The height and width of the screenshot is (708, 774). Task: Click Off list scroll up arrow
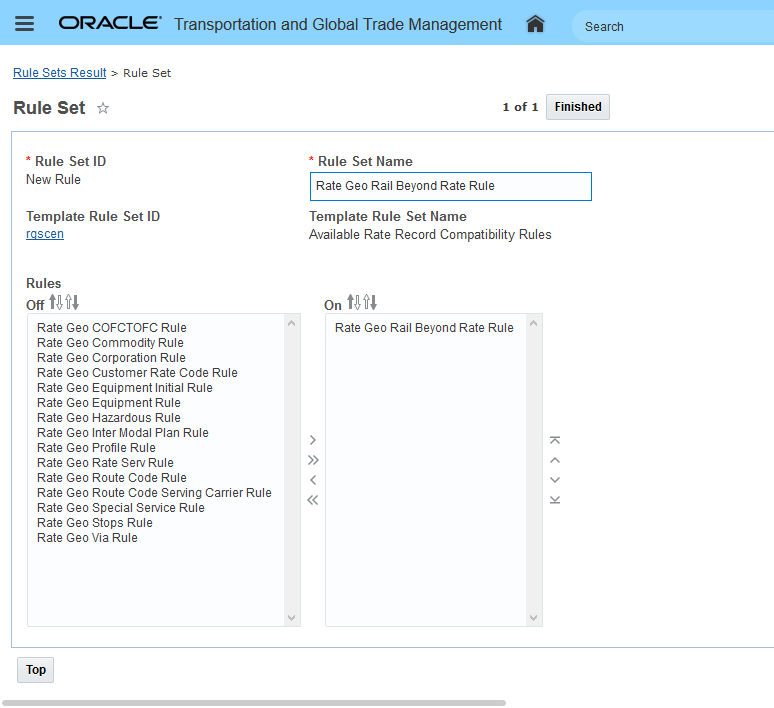coord(291,323)
